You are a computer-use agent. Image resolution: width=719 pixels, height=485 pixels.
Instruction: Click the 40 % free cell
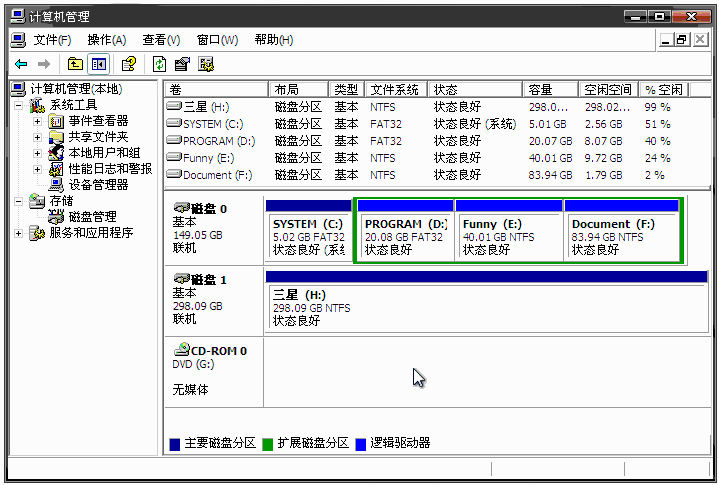pyautogui.click(x=658, y=141)
